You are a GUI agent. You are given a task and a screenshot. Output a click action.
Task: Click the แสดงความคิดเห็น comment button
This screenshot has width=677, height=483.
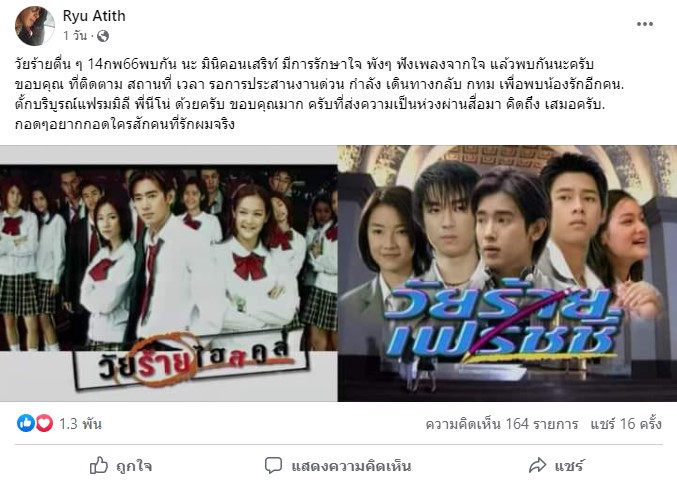pyautogui.click(x=338, y=466)
